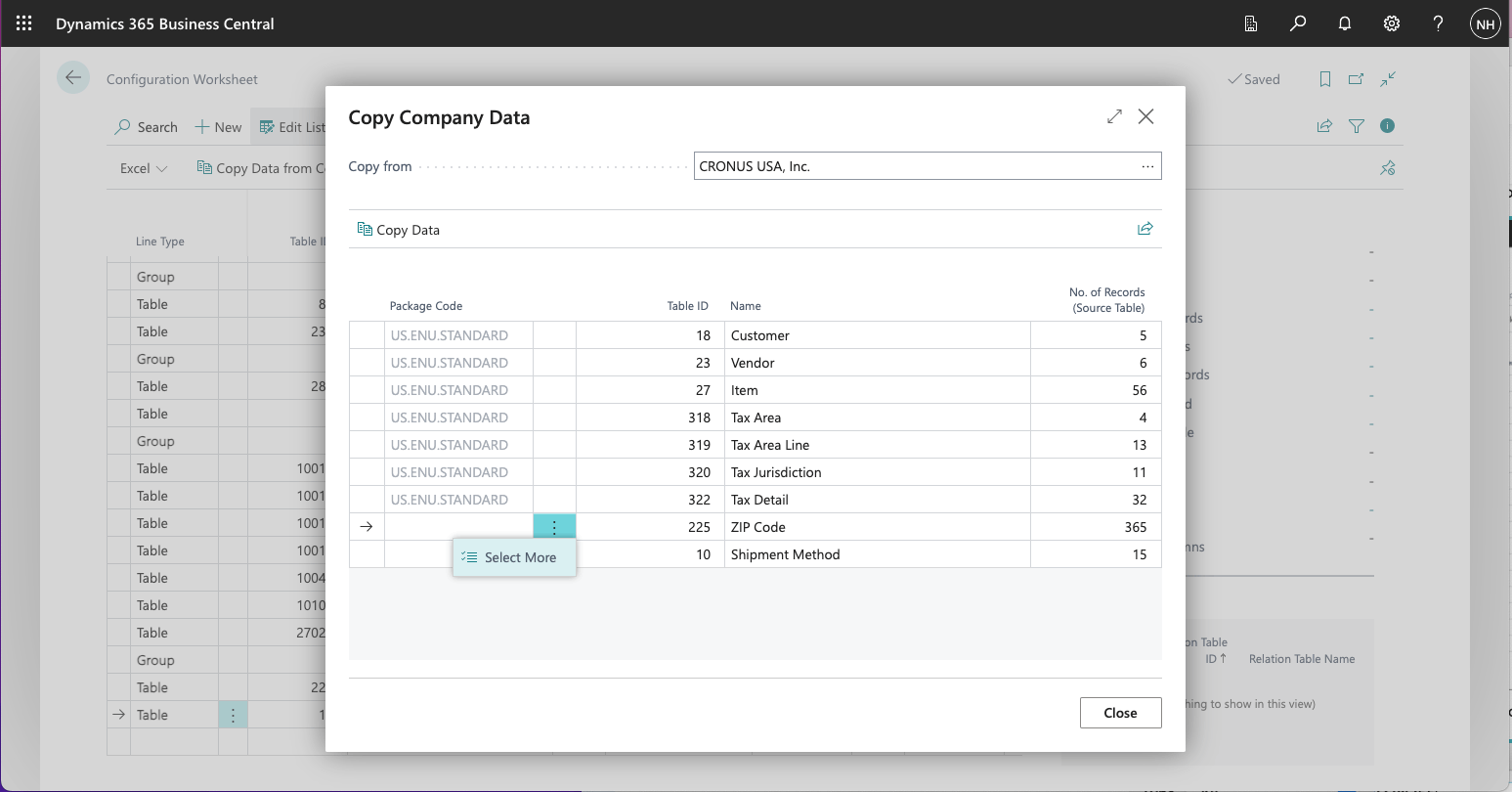Sort by the Name column header
This screenshot has width=1512, height=792.
tap(746, 306)
